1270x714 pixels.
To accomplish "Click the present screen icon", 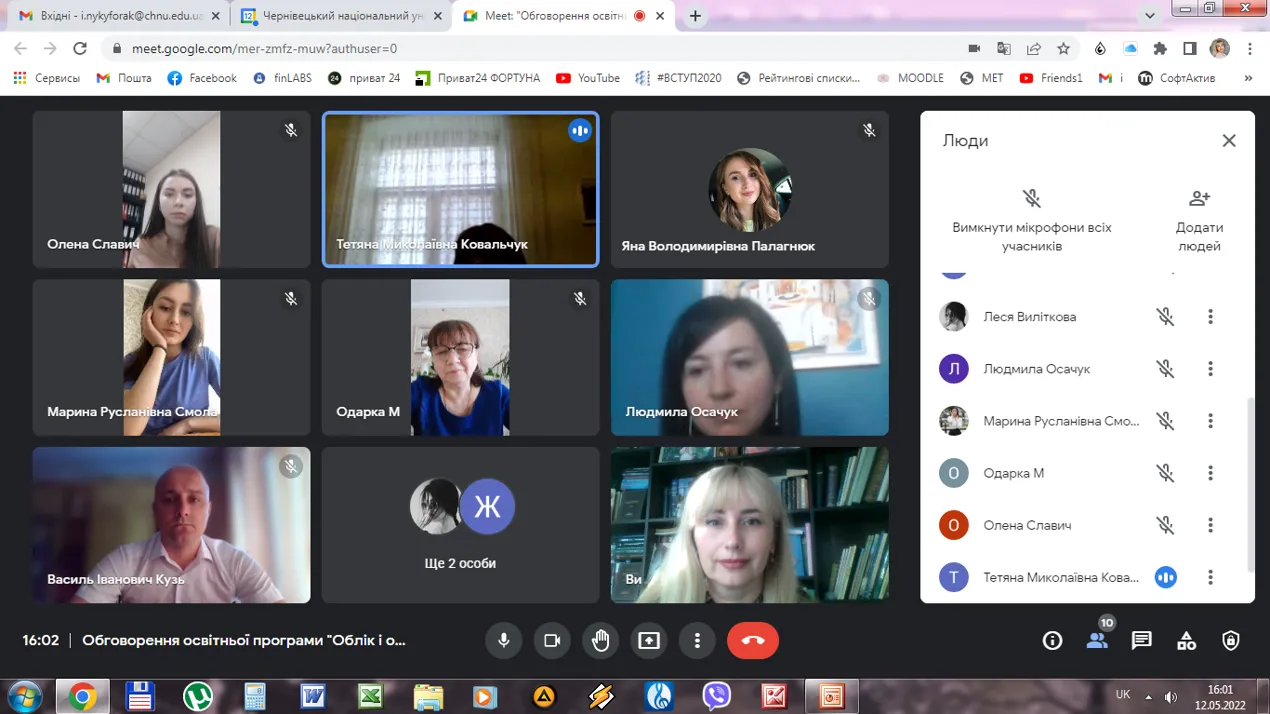I will tap(649, 641).
